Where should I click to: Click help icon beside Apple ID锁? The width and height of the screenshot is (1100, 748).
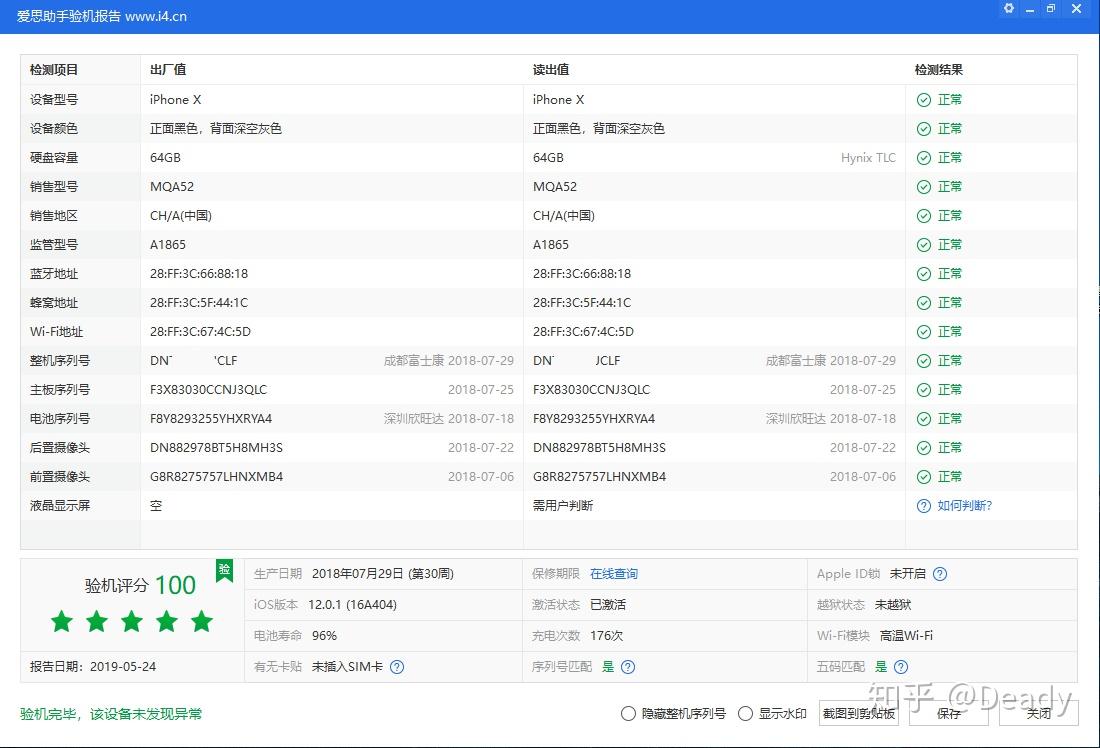tap(940, 574)
